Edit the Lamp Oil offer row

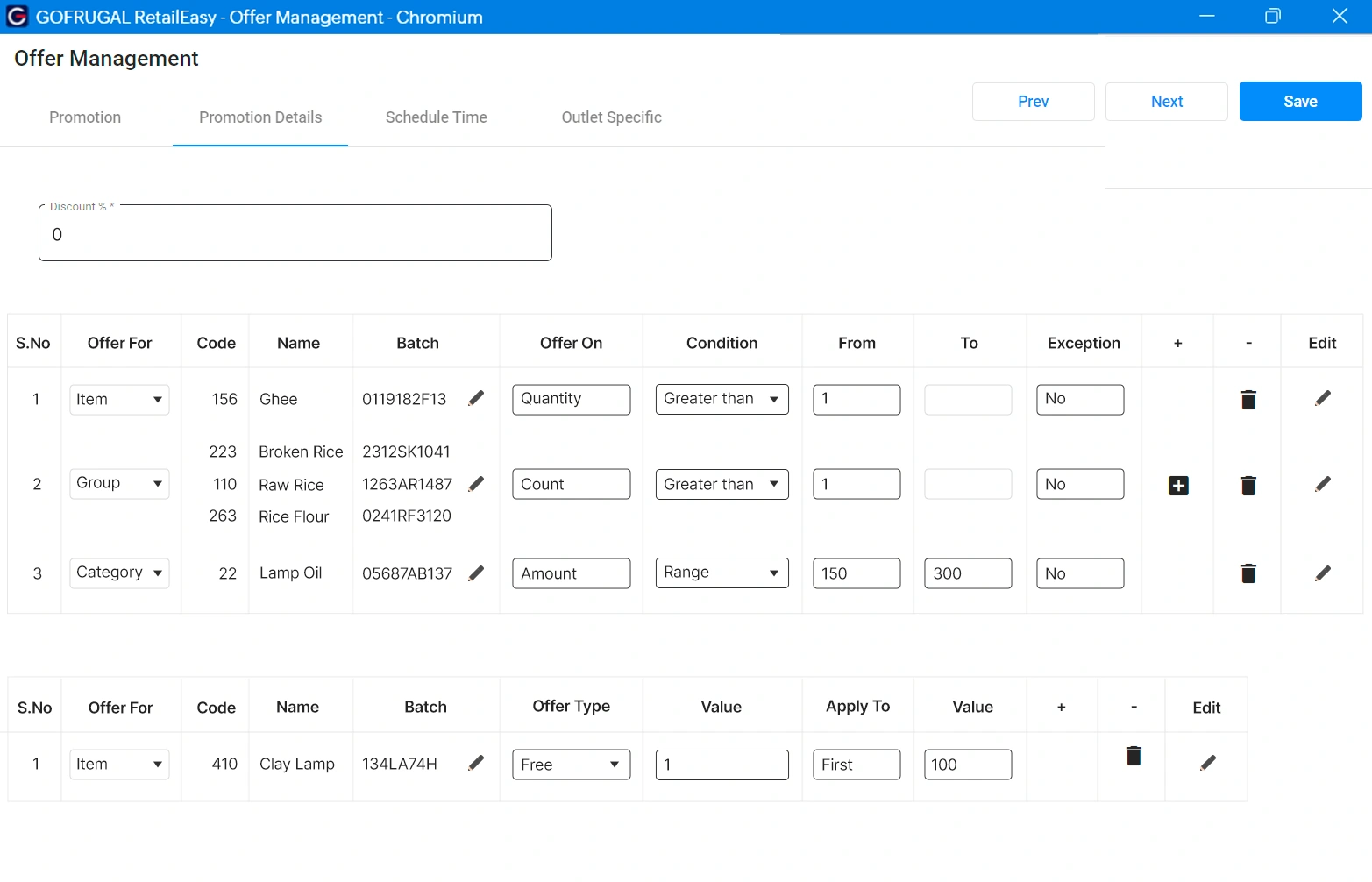(1323, 573)
